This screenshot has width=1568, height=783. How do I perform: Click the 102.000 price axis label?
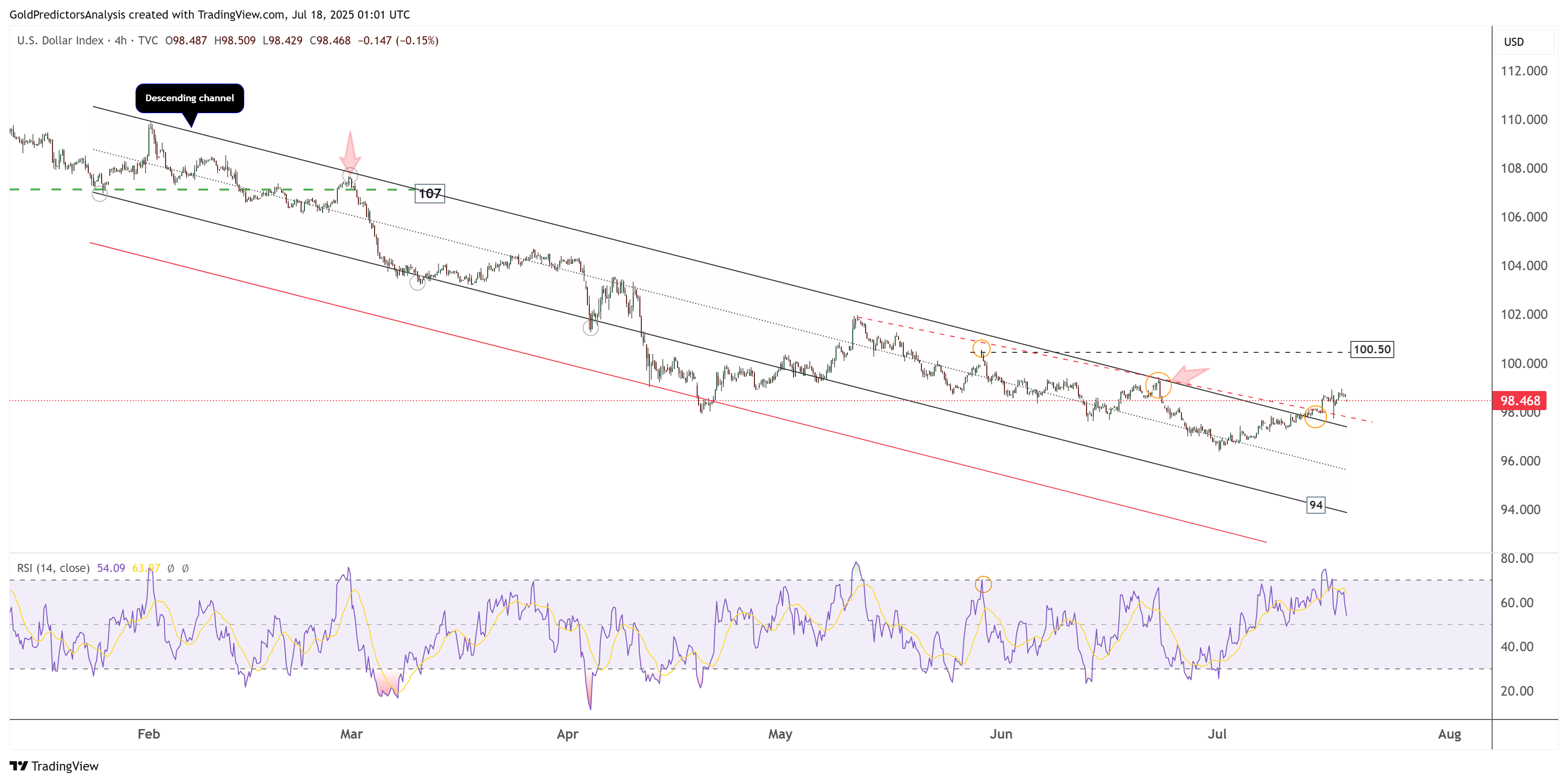1524,315
